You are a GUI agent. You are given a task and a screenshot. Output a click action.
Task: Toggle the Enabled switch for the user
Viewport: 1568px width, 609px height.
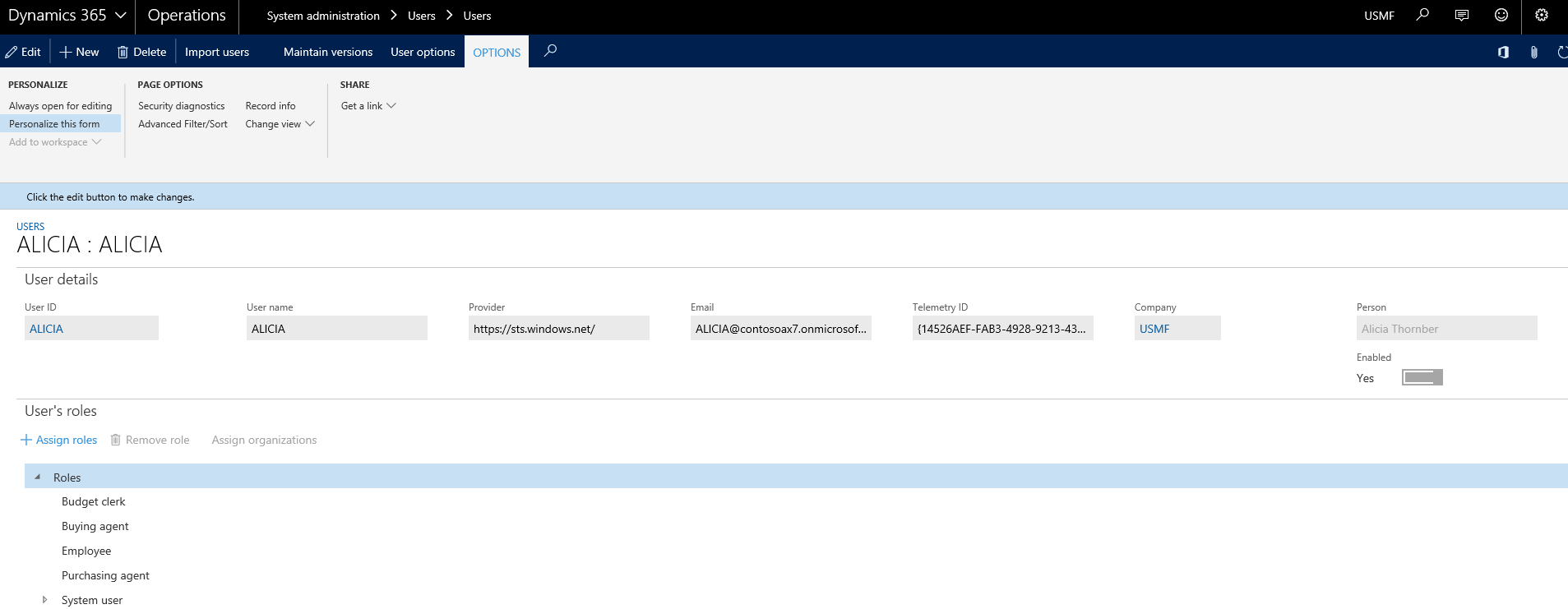pos(1422,377)
